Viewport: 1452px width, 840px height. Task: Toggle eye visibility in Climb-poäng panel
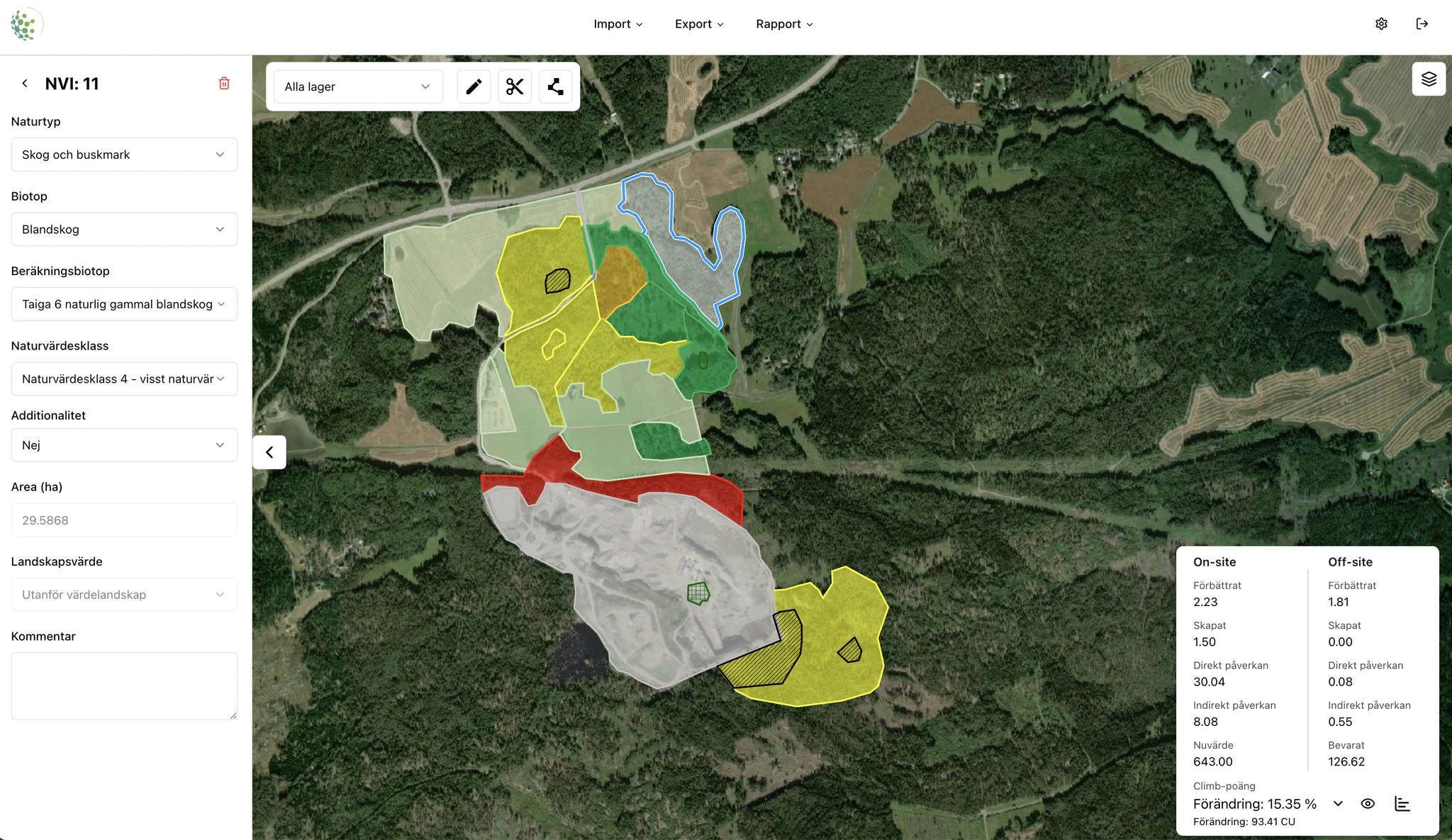tap(1368, 804)
